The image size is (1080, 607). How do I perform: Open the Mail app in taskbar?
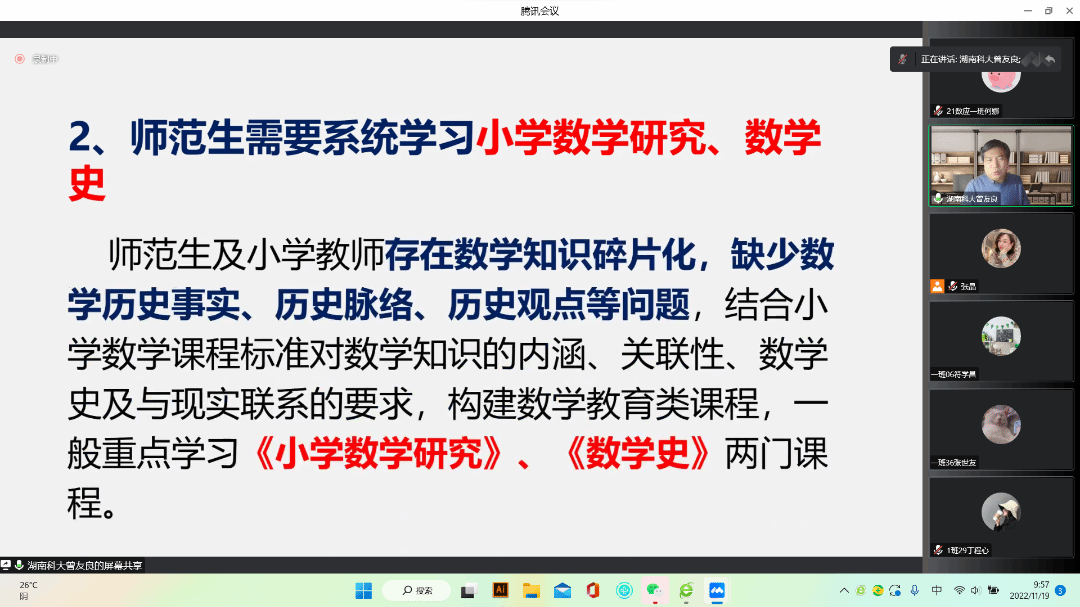(x=562, y=590)
